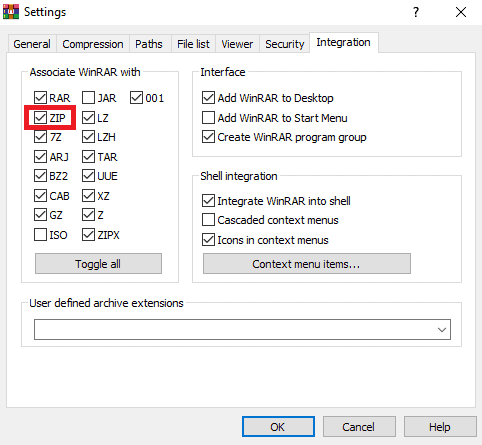
Task: Uncheck the UUE checkbox
Action: click(88, 176)
